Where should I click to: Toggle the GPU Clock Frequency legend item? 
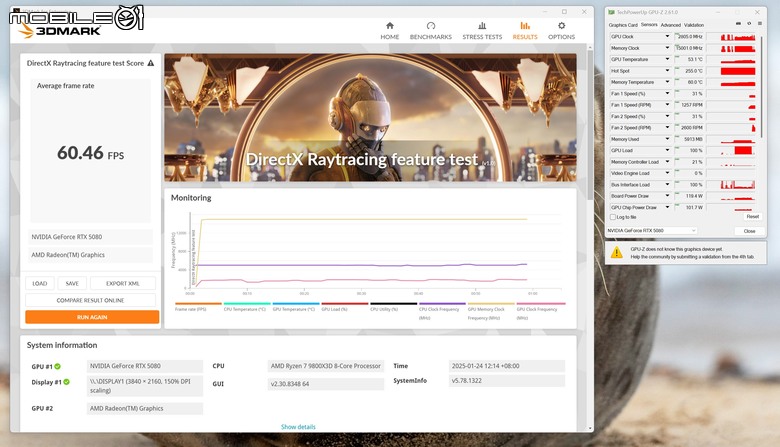click(540, 310)
